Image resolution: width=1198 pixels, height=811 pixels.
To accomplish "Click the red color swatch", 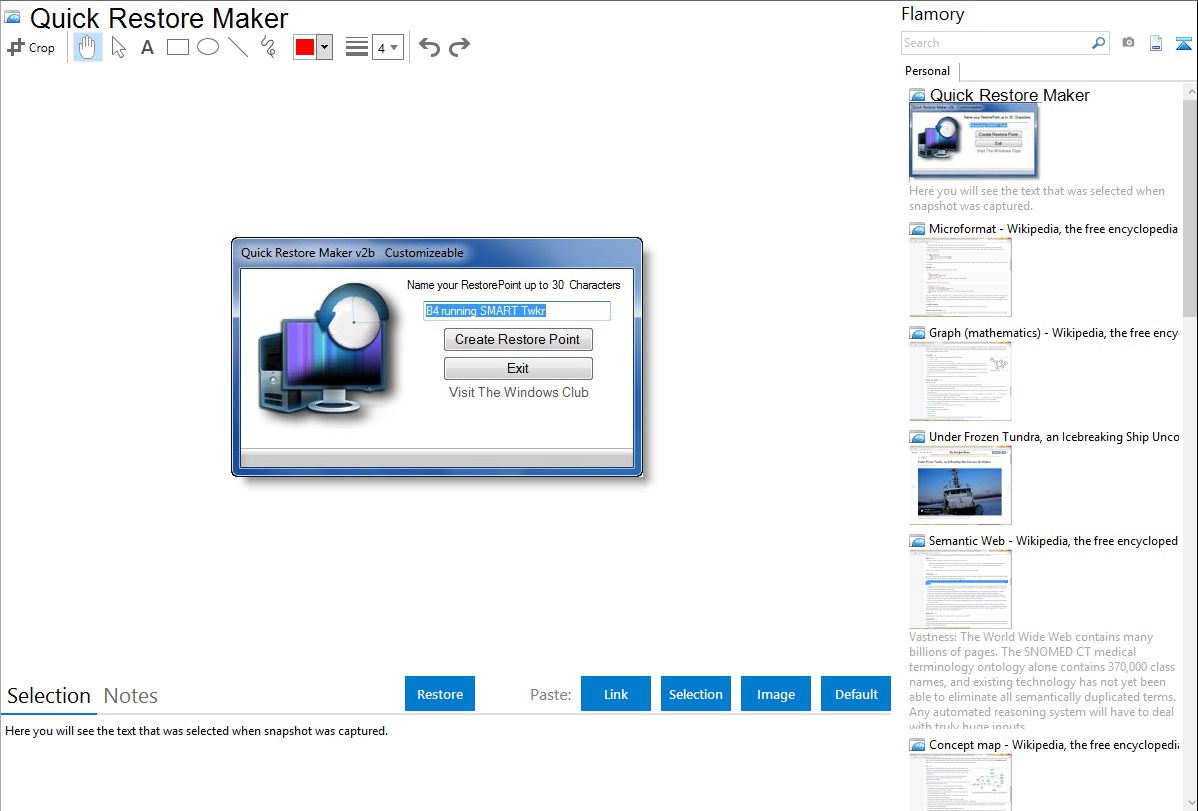I will click(x=305, y=47).
